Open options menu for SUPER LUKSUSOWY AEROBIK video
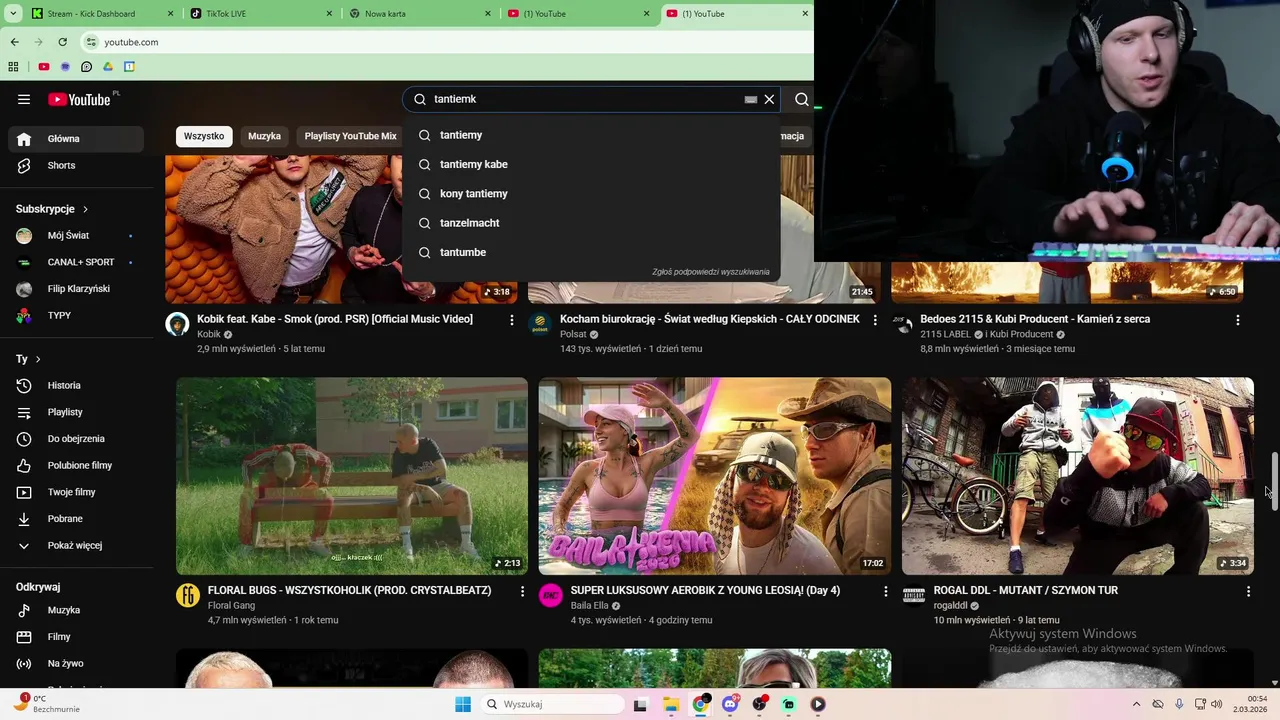Screen dimensions: 1280x720 tap(885, 592)
